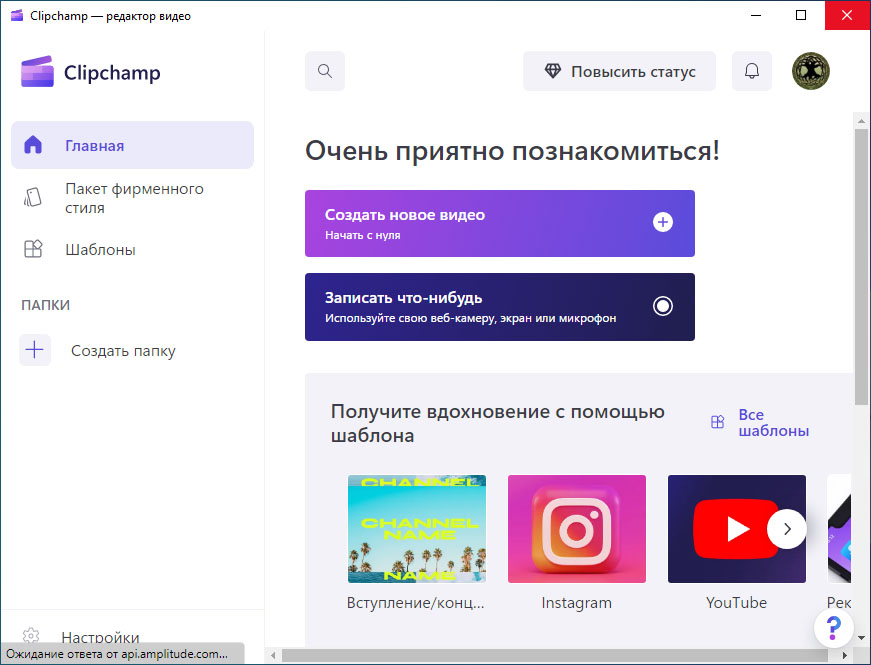Click the horizontal scrollbar left arrow
The width and height of the screenshot is (871, 665).
pos(273,656)
